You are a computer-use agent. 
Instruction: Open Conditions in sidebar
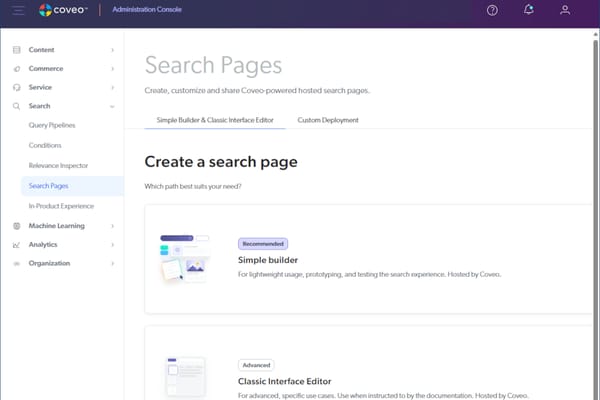click(x=45, y=145)
